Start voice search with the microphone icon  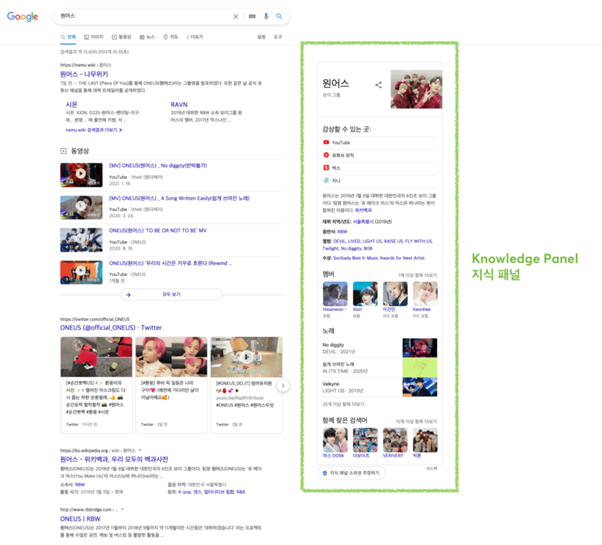266,16
